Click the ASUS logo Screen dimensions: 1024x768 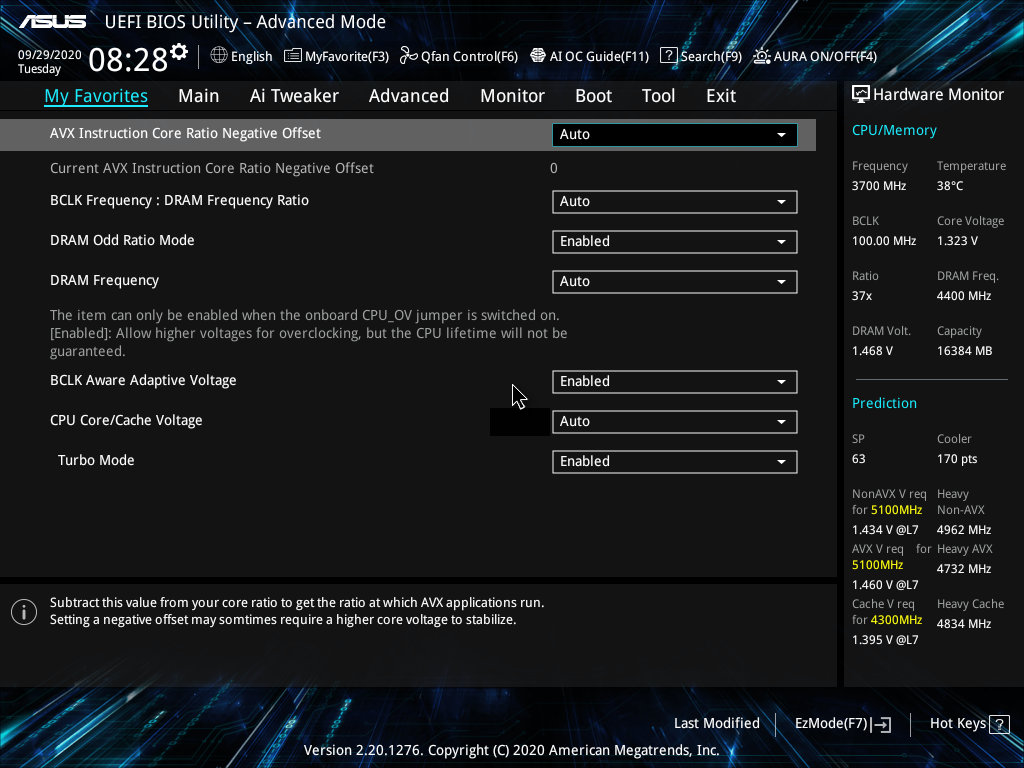point(53,22)
